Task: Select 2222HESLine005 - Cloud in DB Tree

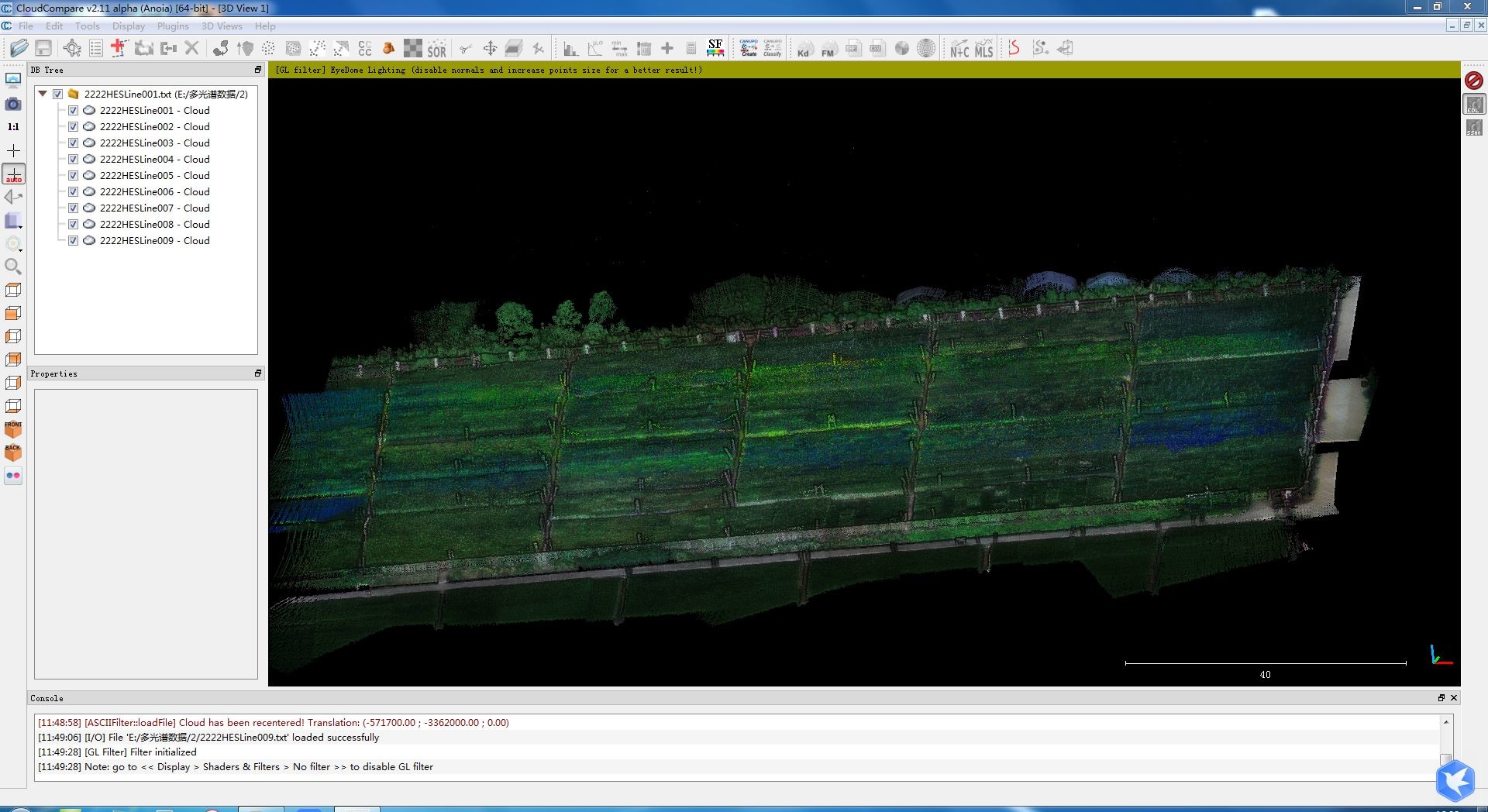Action: (154, 176)
